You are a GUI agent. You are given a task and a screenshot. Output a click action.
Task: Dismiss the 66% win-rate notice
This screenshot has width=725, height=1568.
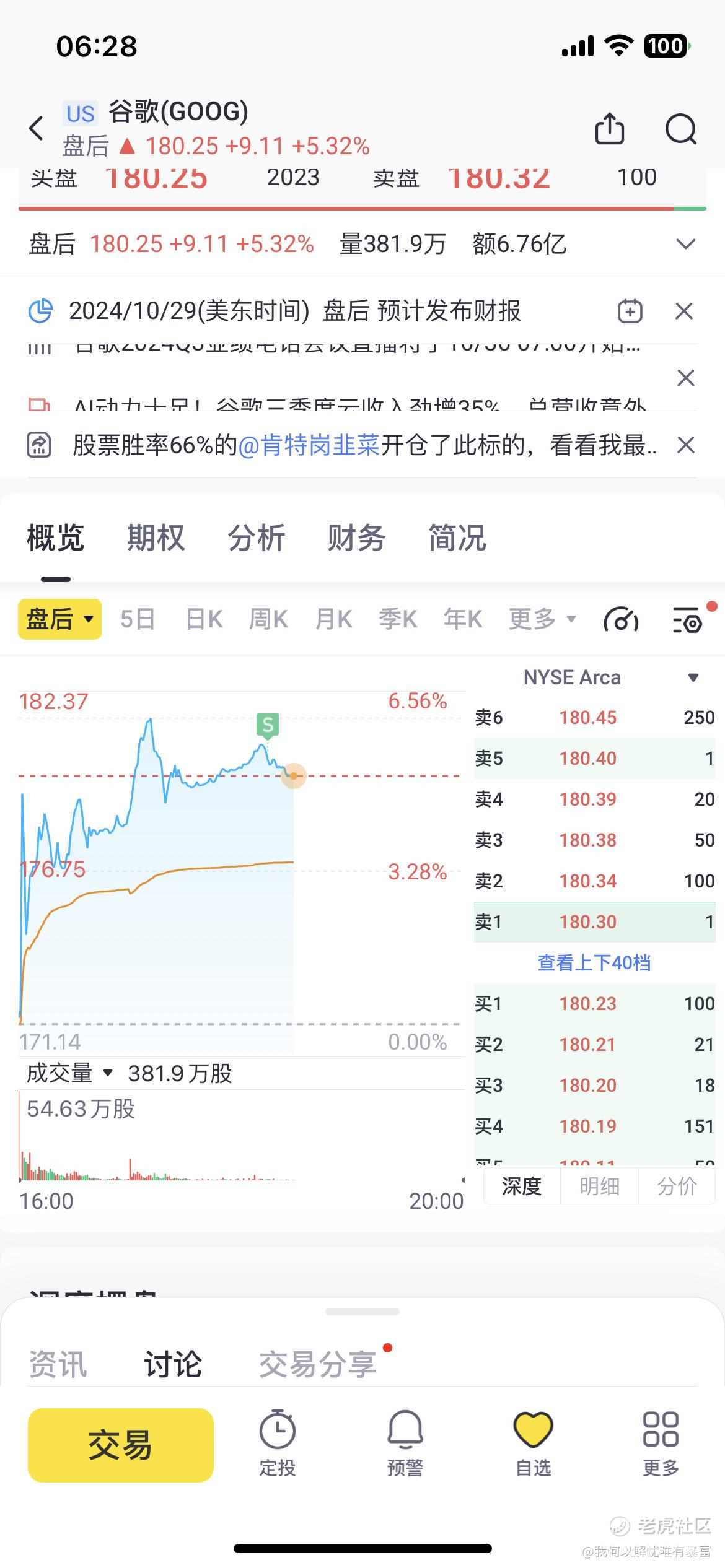[x=686, y=445]
